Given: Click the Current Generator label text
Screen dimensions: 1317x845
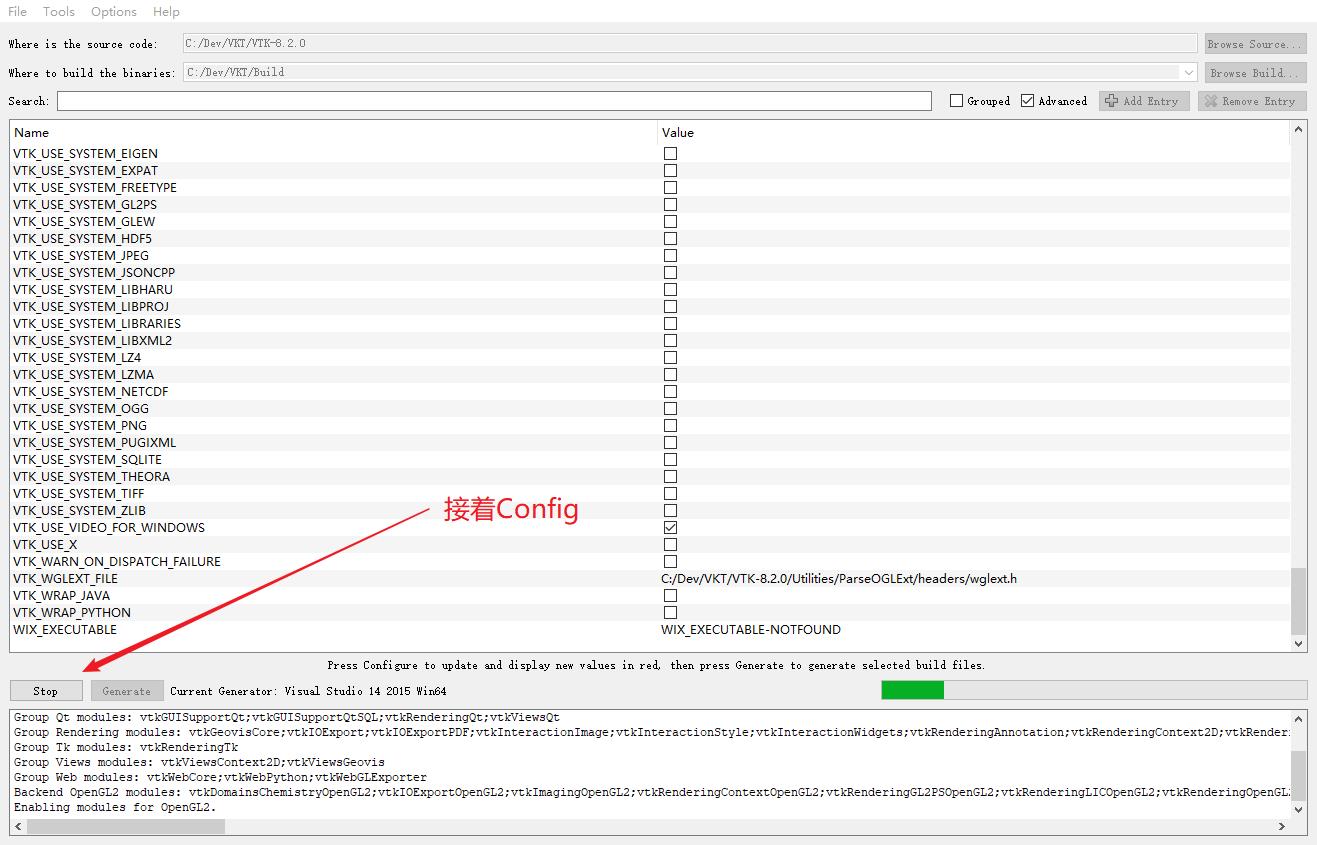Looking at the screenshot, I should tap(308, 691).
